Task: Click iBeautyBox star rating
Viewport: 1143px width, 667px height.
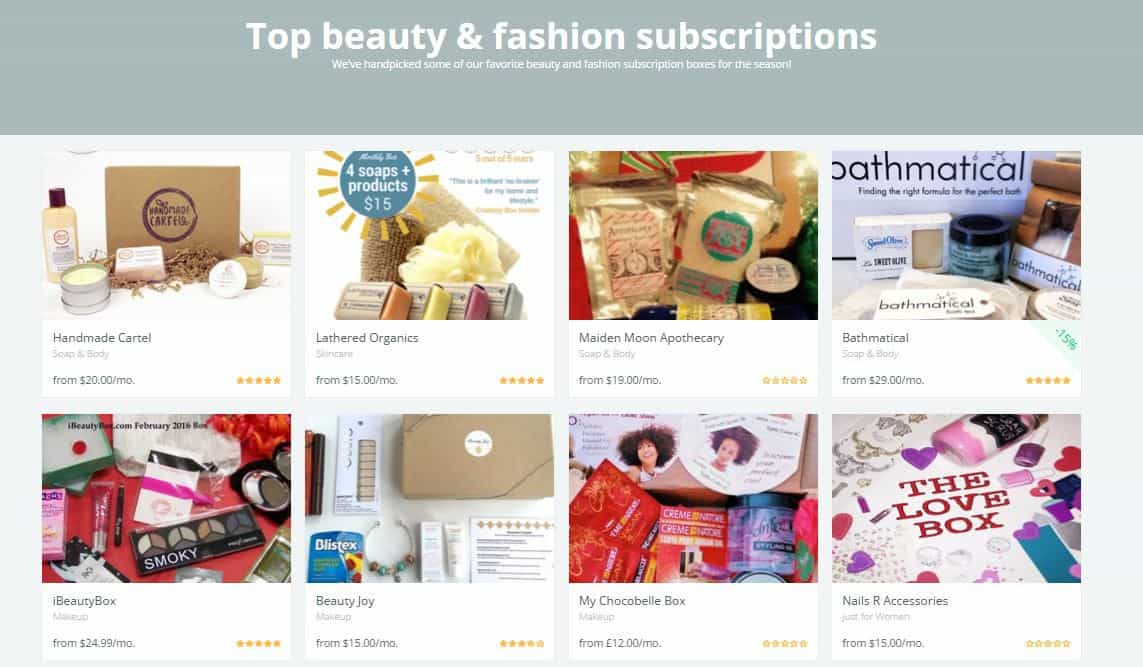Action: (x=258, y=644)
